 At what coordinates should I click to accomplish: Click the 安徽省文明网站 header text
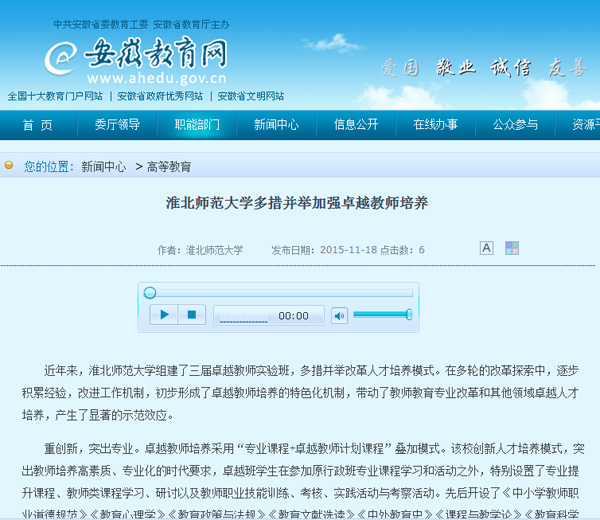coord(251,96)
